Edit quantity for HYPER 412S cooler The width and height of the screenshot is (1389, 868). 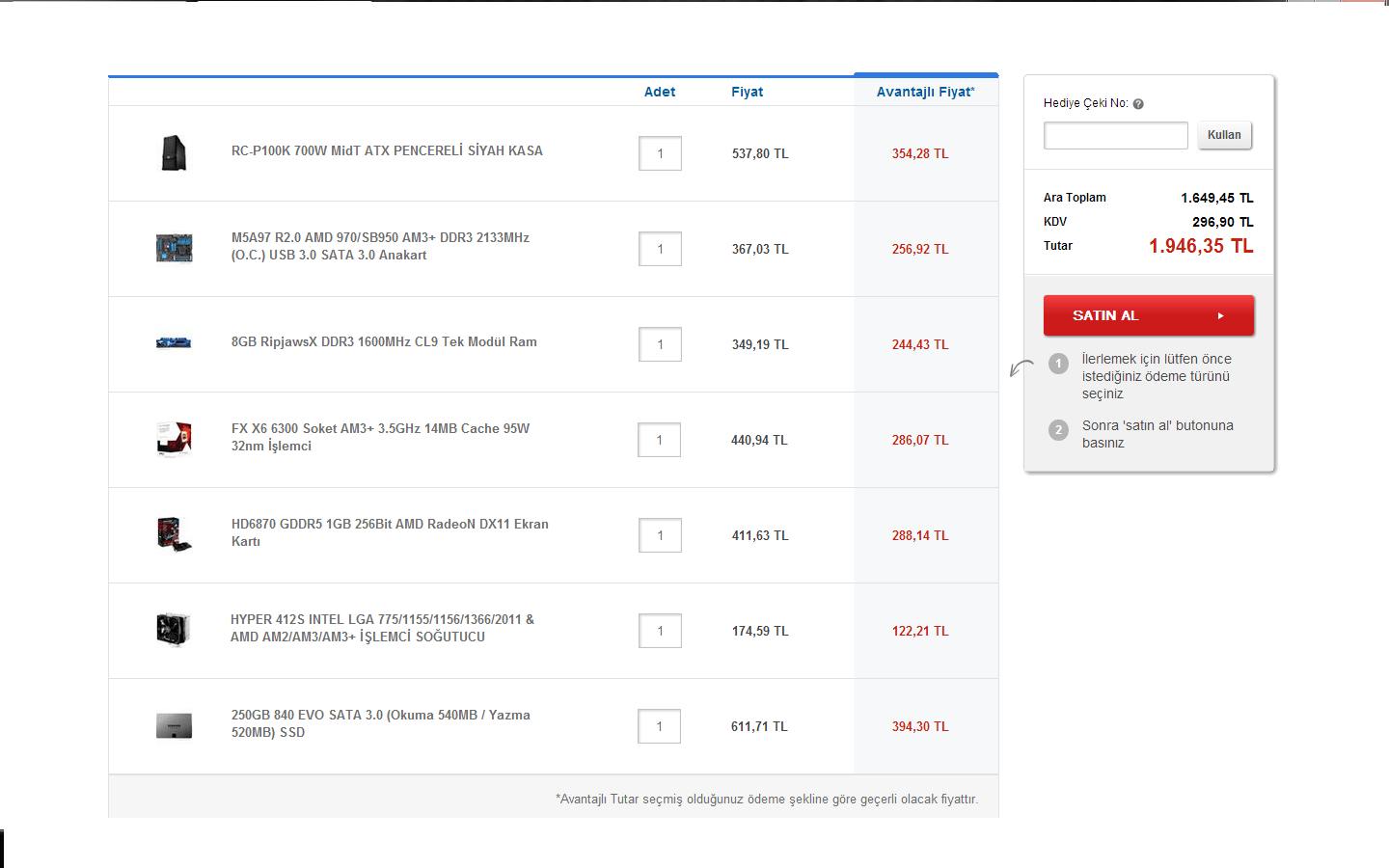660,631
